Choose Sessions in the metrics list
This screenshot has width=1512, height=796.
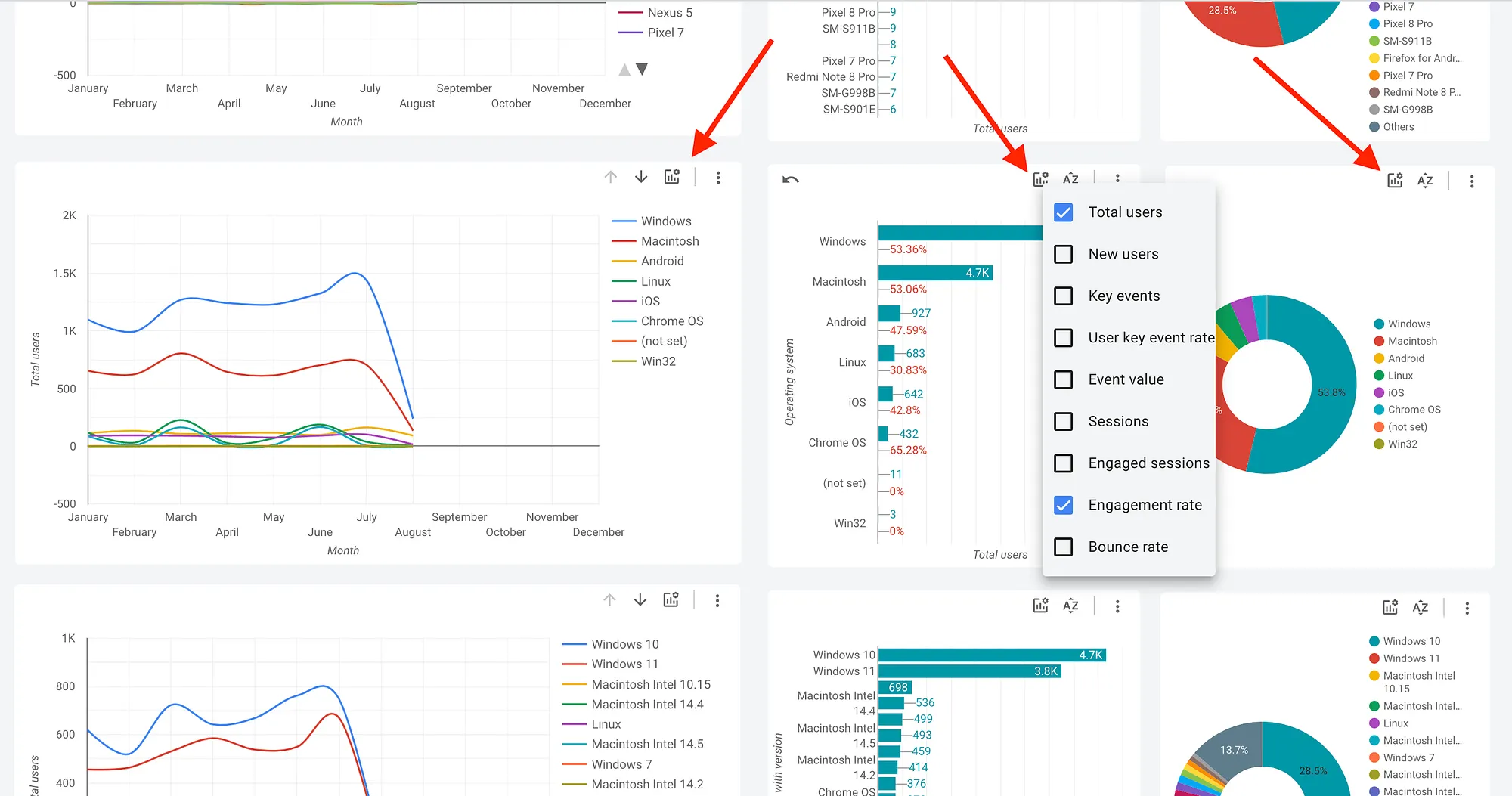coord(1063,421)
